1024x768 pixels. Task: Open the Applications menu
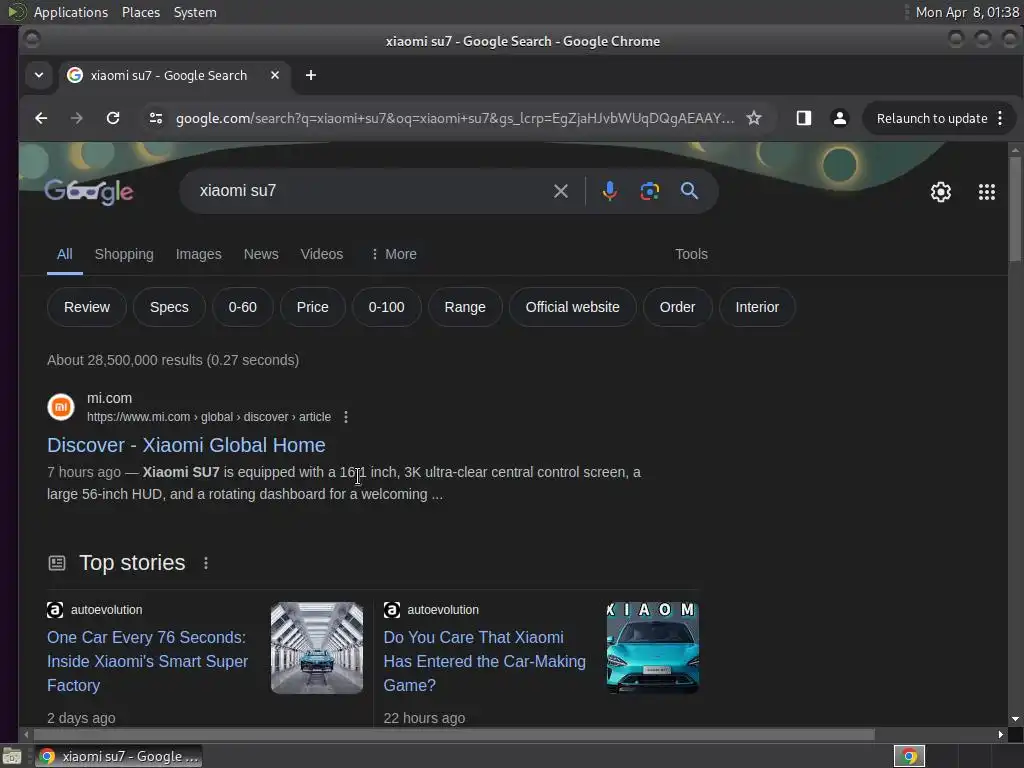coord(71,12)
